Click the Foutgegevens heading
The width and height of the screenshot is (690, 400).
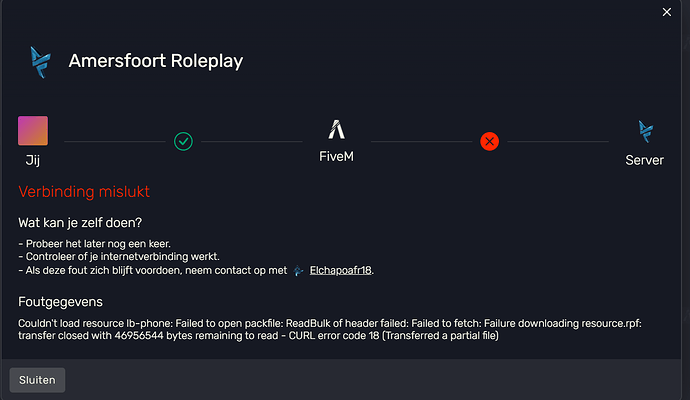(60, 302)
